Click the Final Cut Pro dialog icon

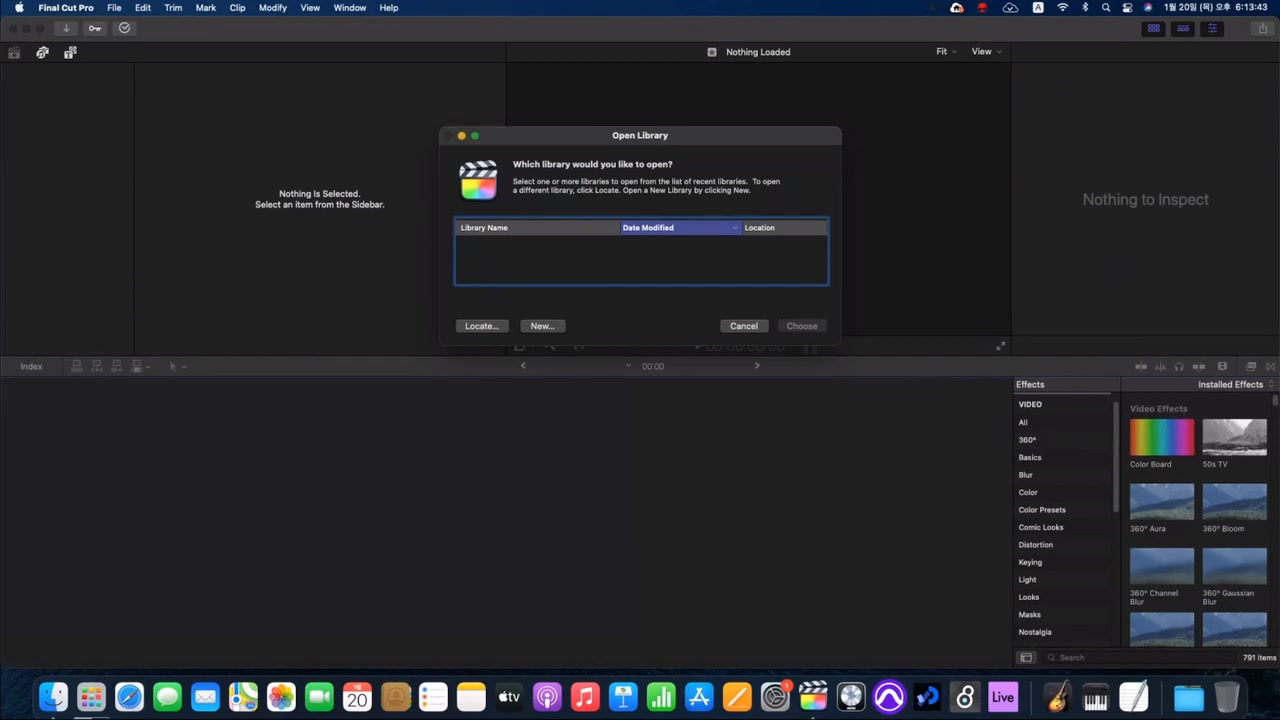coord(478,180)
